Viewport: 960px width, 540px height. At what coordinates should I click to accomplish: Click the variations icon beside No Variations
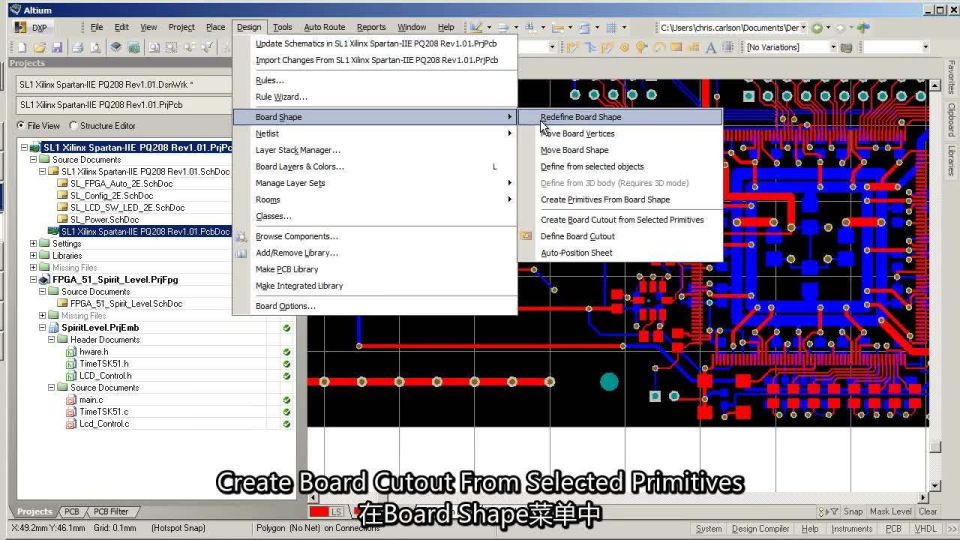click(847, 47)
